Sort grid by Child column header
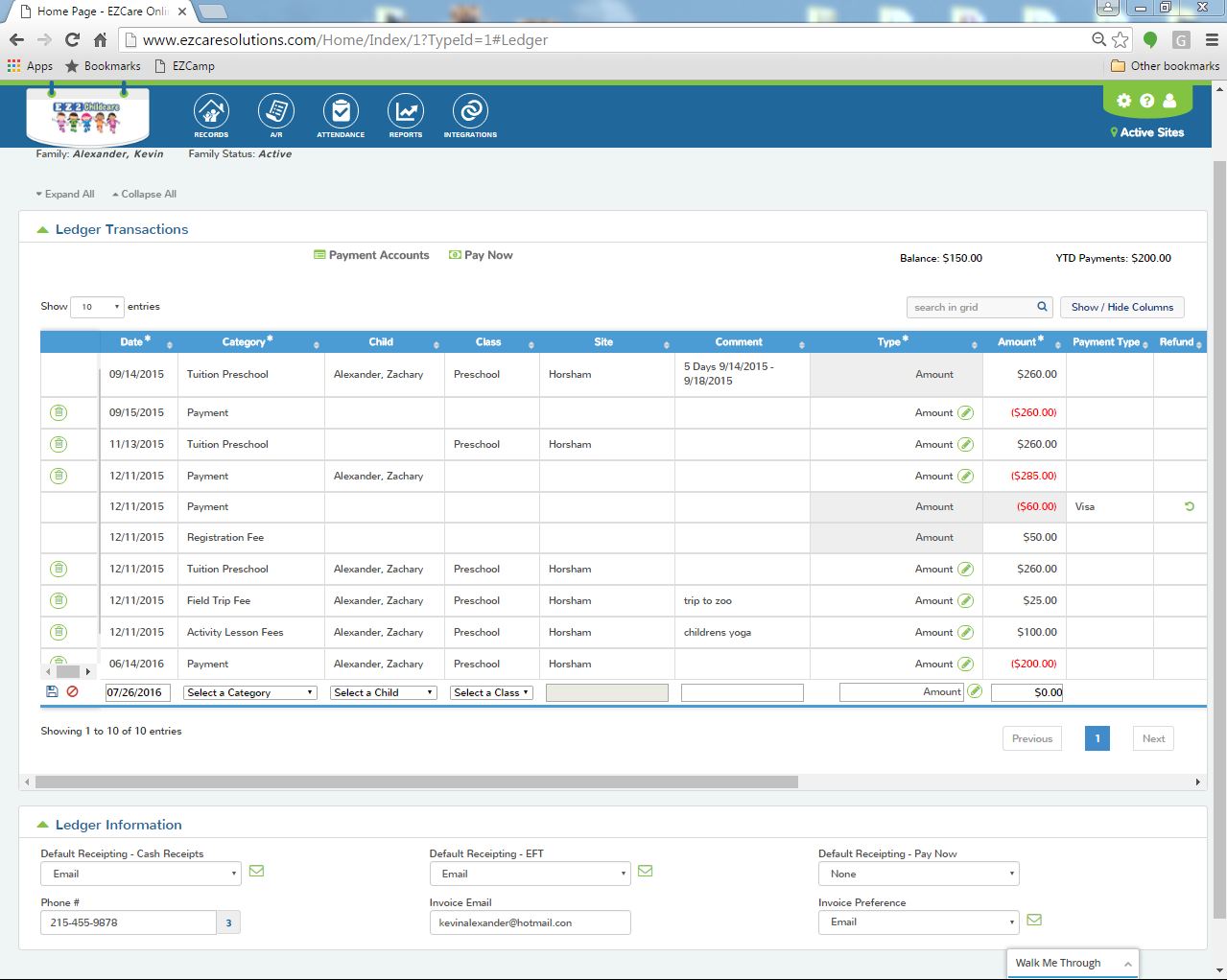 pyautogui.click(x=384, y=342)
